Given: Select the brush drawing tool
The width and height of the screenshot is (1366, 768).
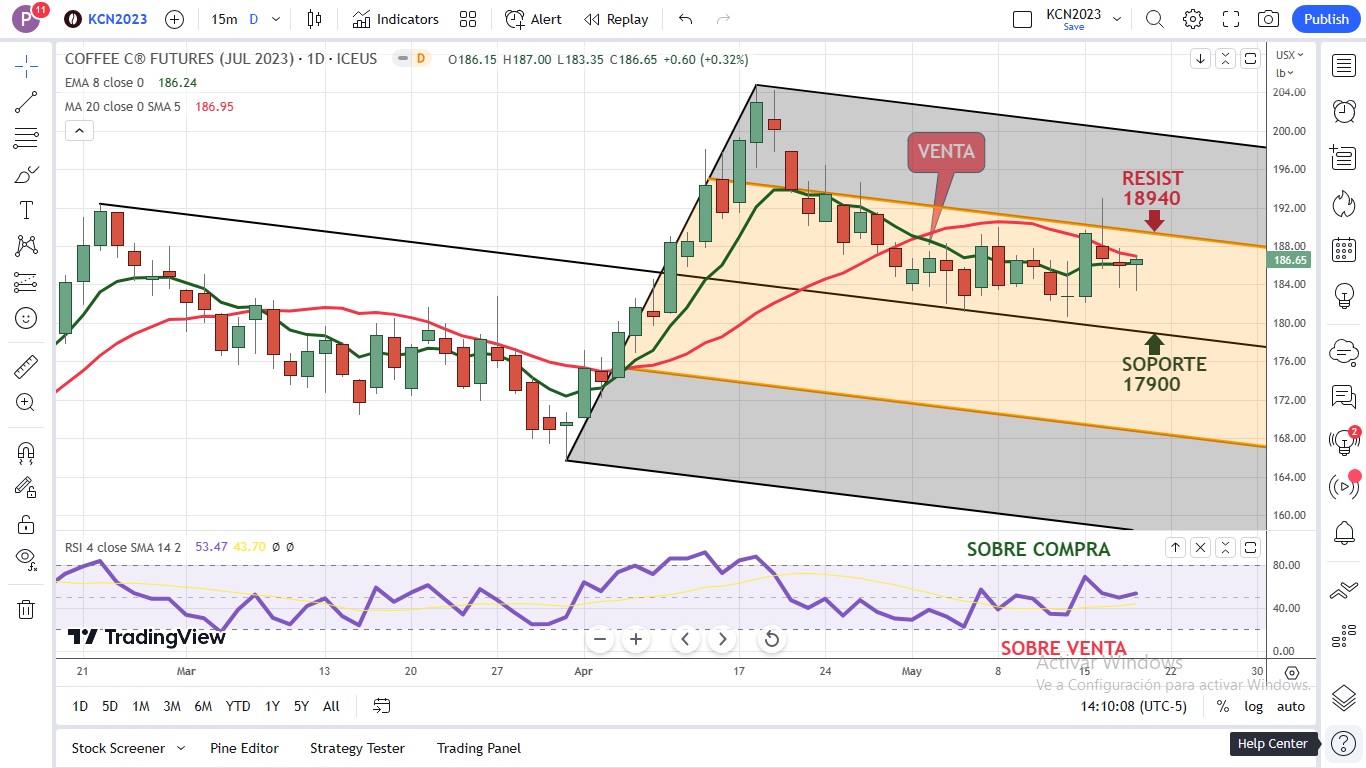Looking at the screenshot, I should [26, 174].
